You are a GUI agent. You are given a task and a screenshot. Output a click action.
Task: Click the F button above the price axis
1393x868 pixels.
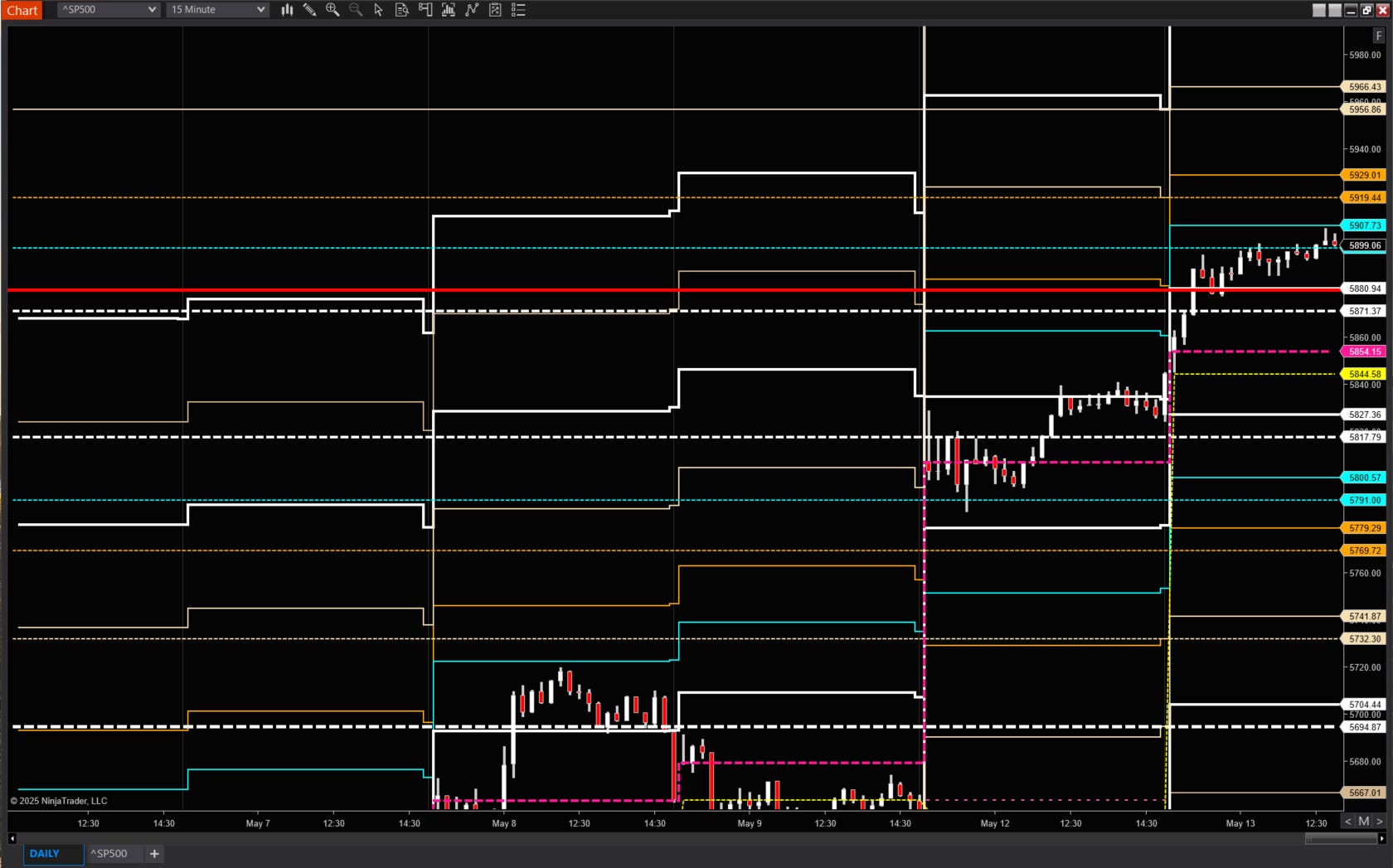tap(1379, 36)
